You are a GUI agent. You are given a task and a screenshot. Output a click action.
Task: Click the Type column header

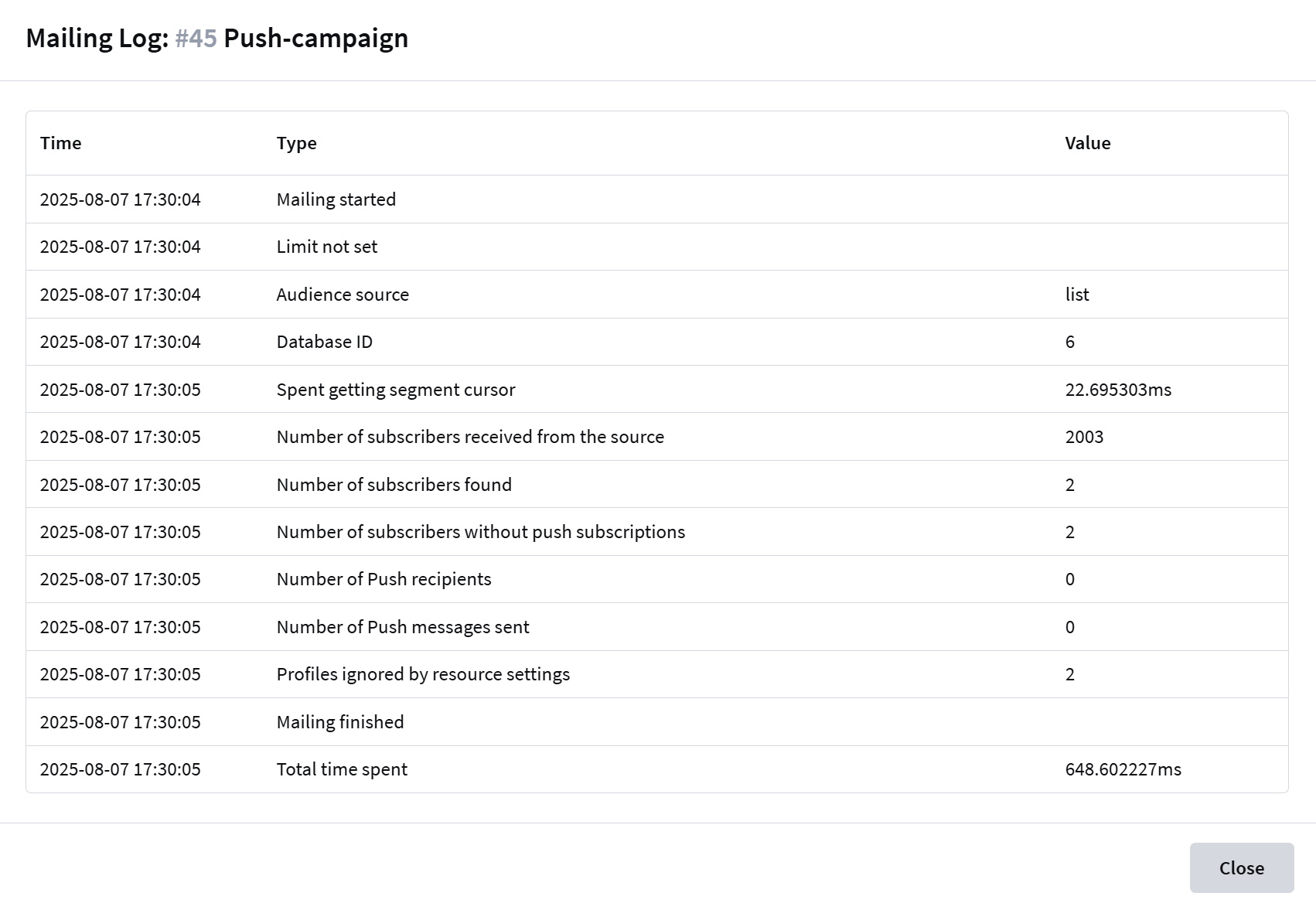(296, 143)
